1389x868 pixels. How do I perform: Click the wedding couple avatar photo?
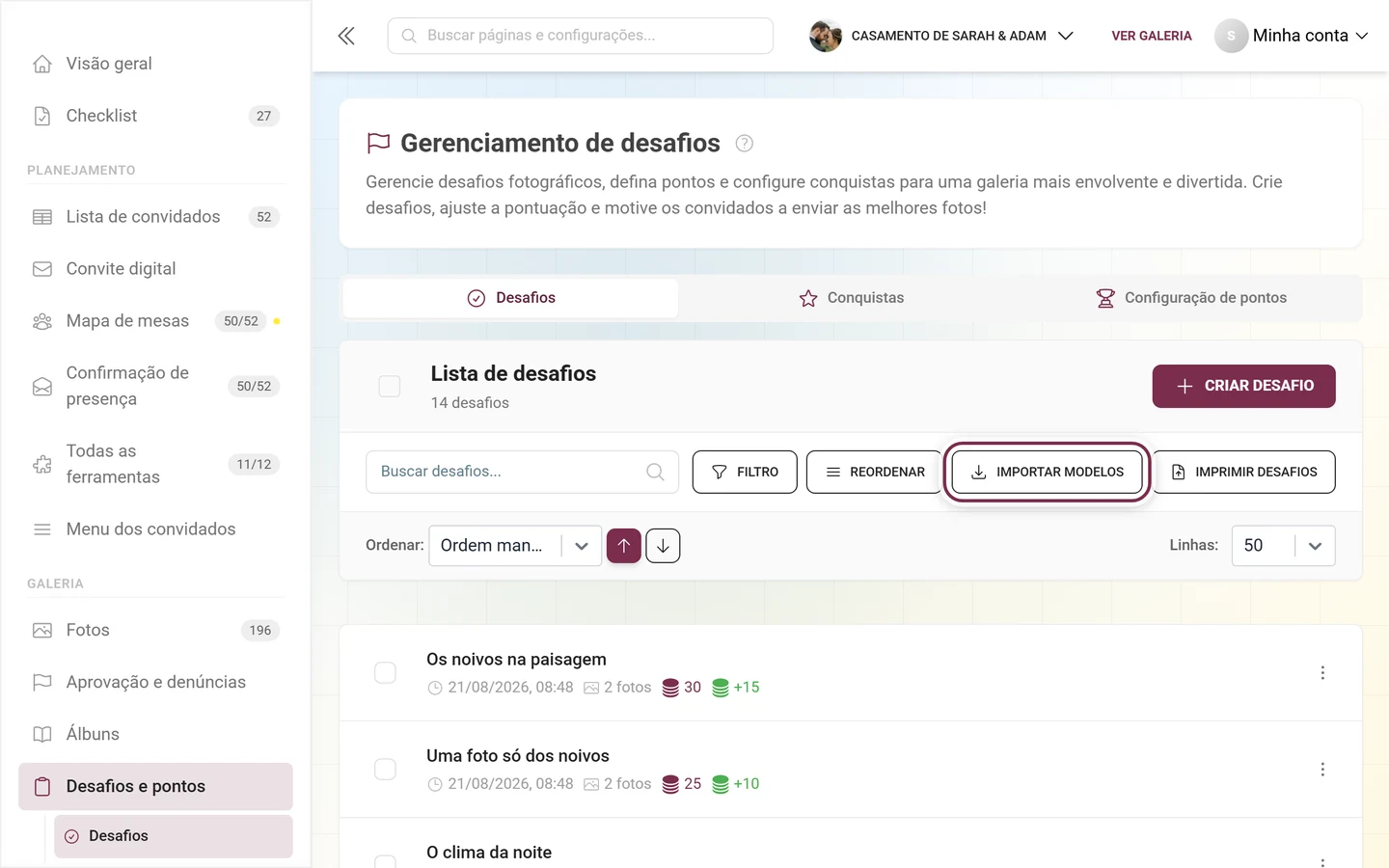click(x=826, y=36)
